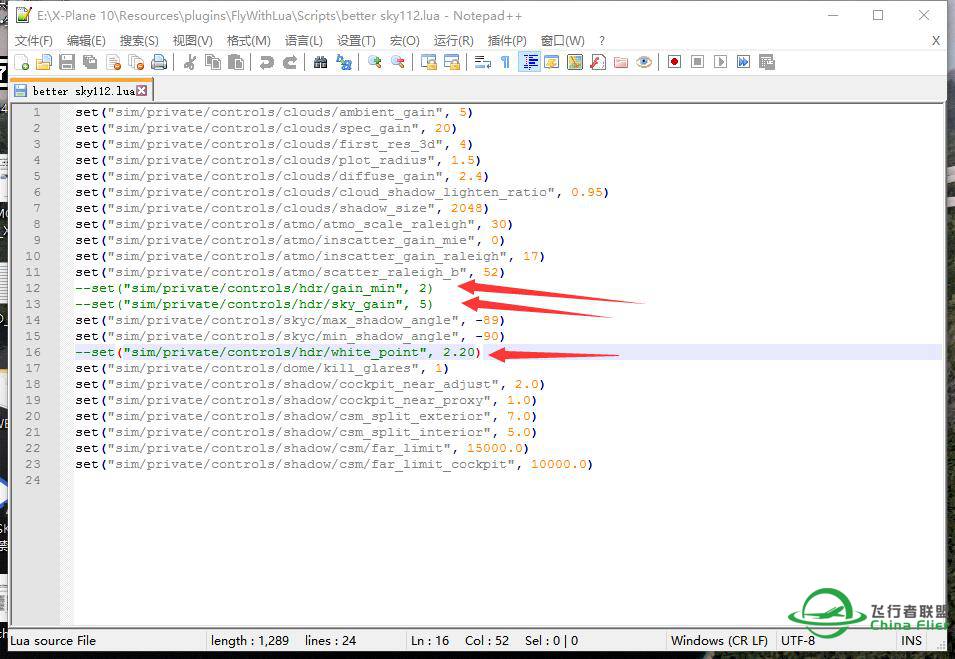
Task: Click the ambient_gain code line
Action: [x=274, y=112]
